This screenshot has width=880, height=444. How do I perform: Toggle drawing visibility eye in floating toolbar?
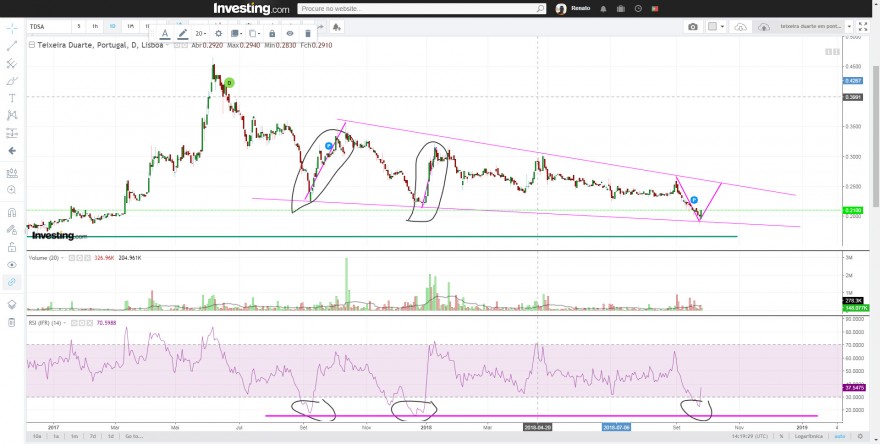pyautogui.click(x=290, y=34)
